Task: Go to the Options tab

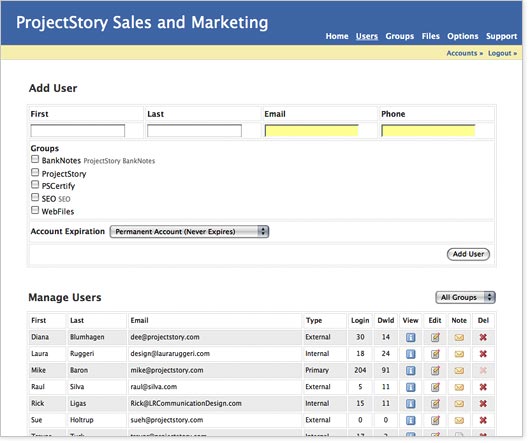Action: click(463, 36)
